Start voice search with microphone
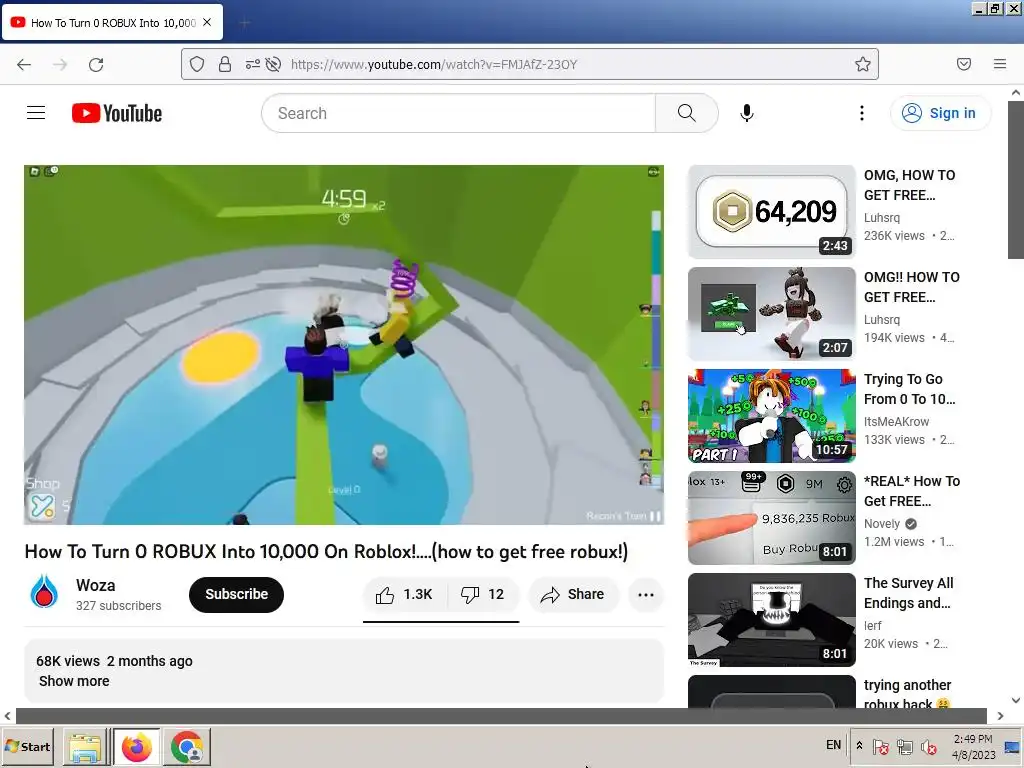The image size is (1024, 768). pos(746,113)
